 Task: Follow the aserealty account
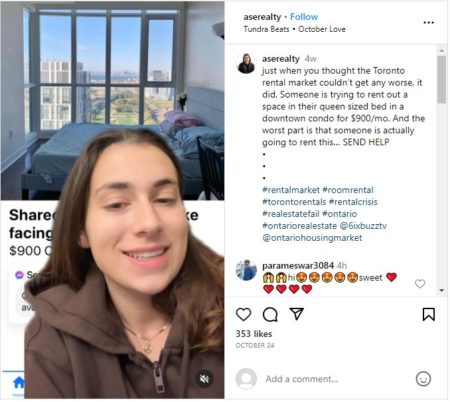(x=304, y=17)
